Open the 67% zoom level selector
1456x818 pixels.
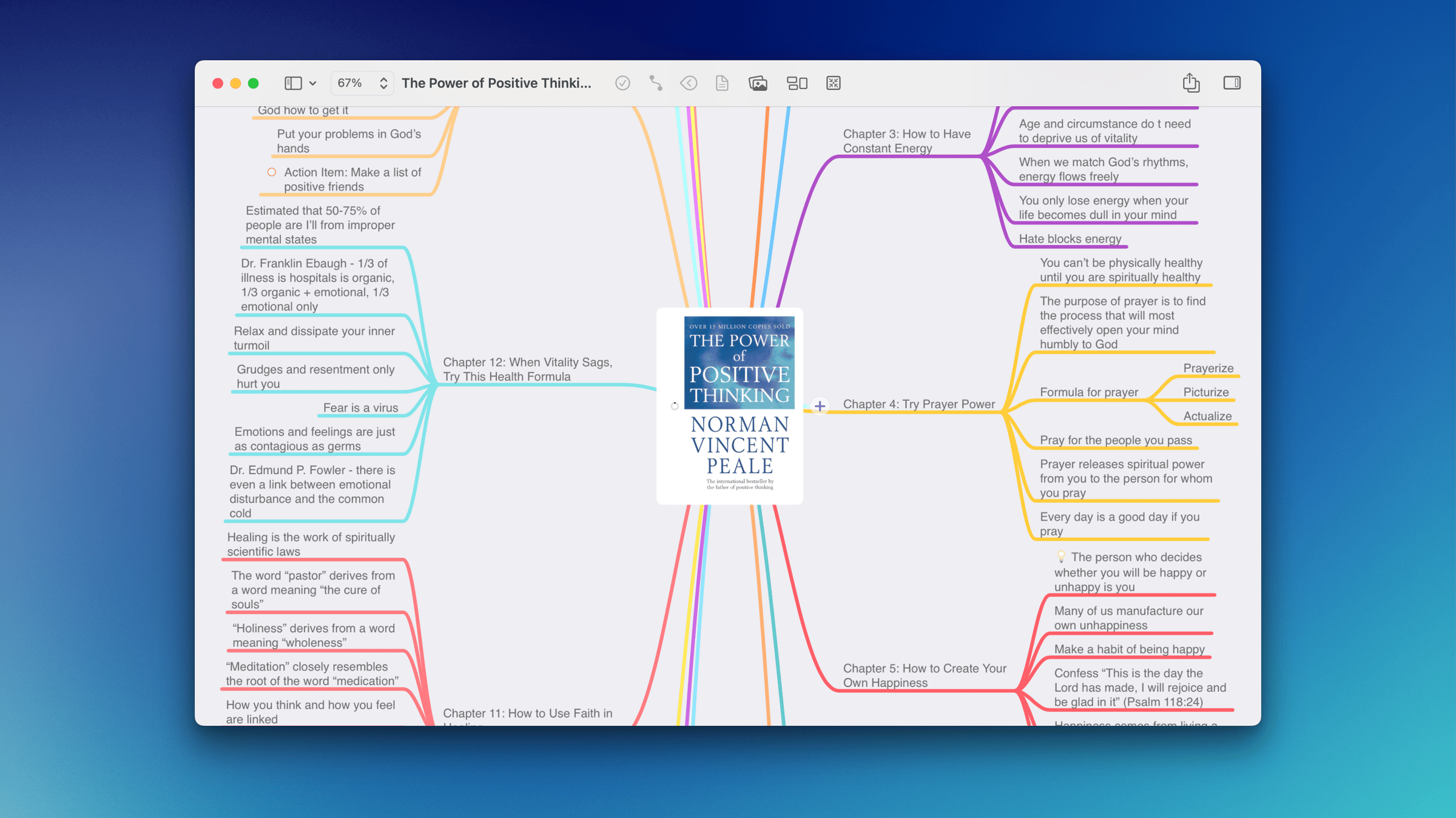coord(362,83)
